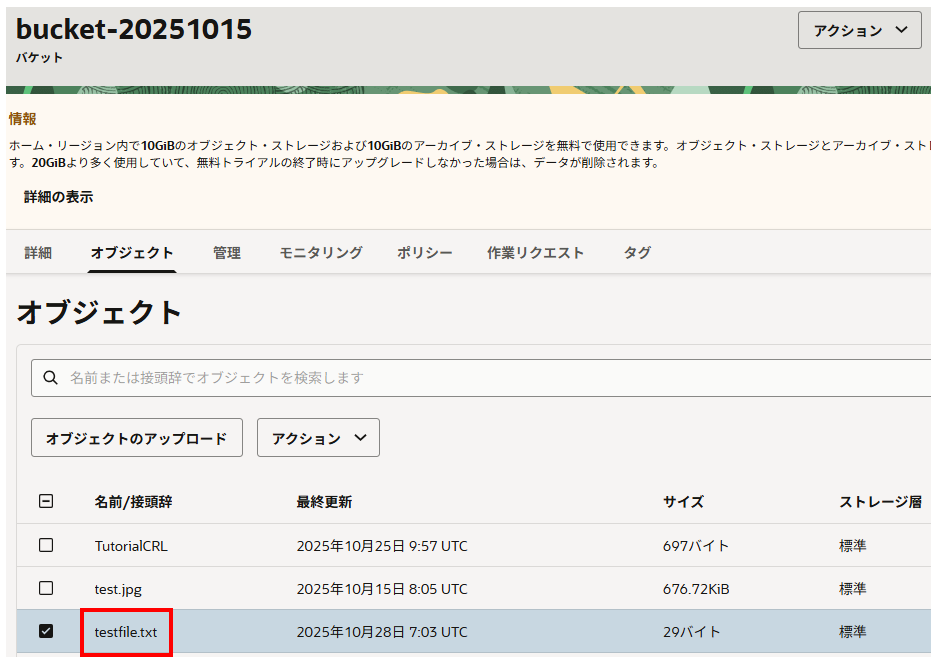Click the search magnifier icon
The width and height of the screenshot is (939, 668).
point(51,378)
